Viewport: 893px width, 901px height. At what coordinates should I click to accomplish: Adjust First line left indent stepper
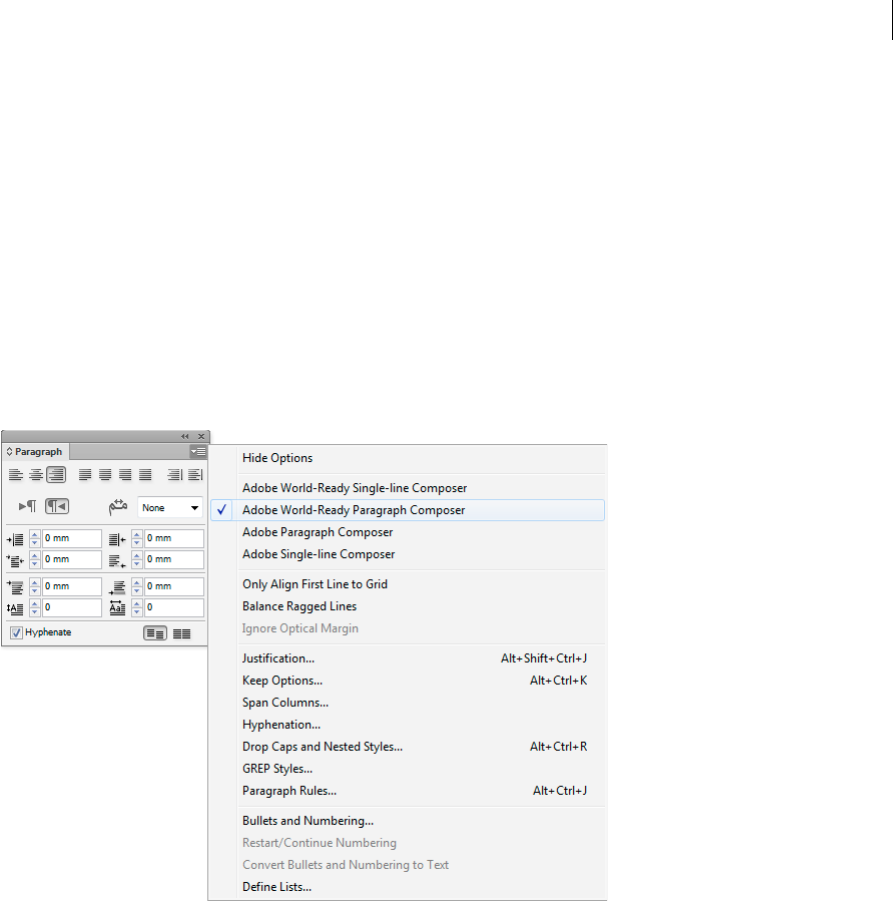coord(34,559)
